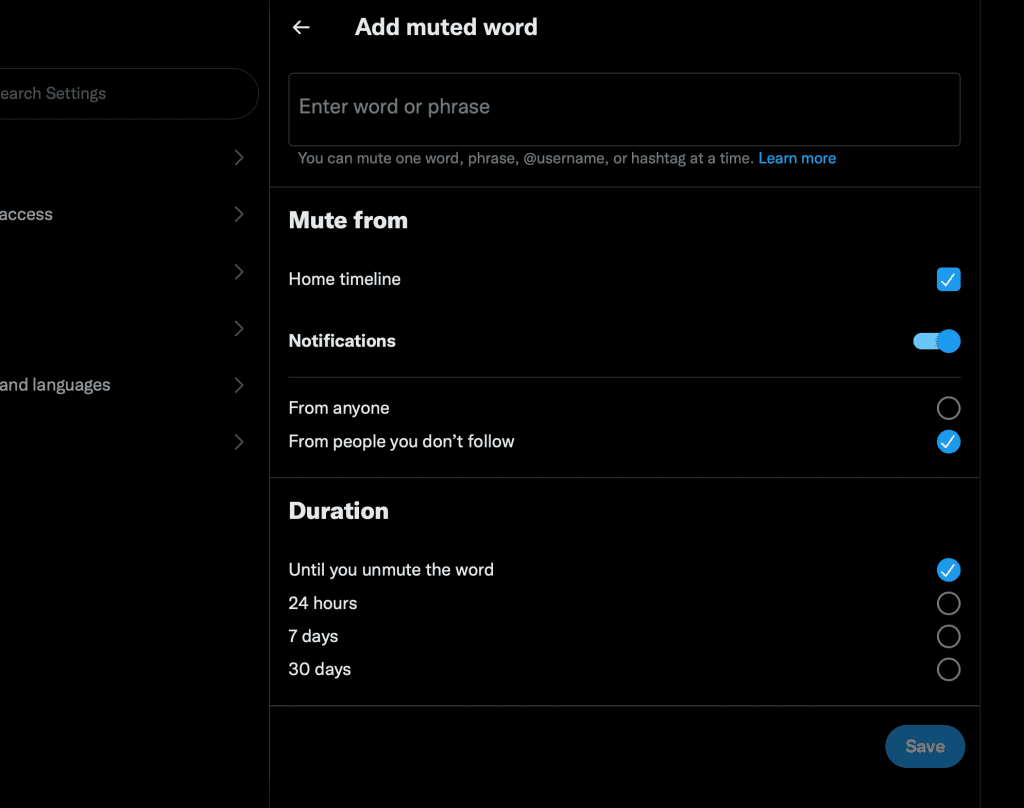Click the Search Settings box

[x=127, y=93]
